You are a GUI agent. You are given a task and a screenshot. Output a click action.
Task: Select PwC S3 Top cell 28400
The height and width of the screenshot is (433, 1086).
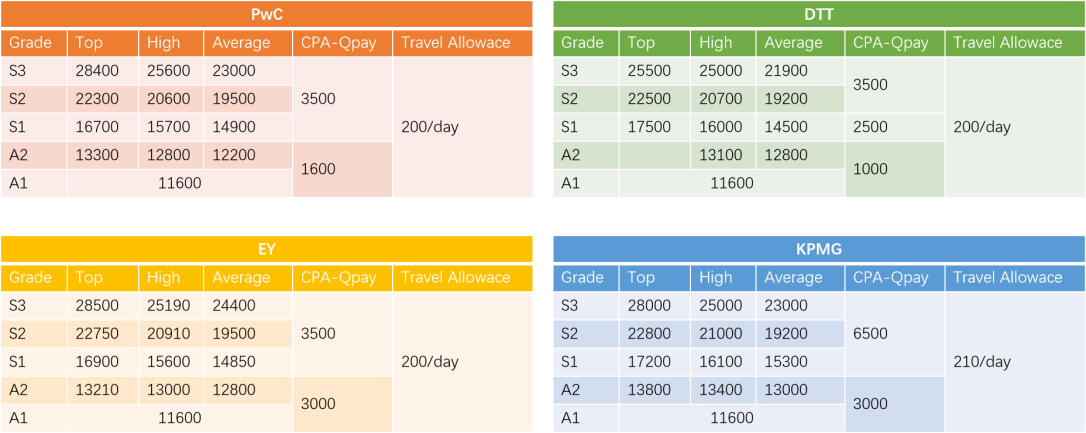click(97, 71)
